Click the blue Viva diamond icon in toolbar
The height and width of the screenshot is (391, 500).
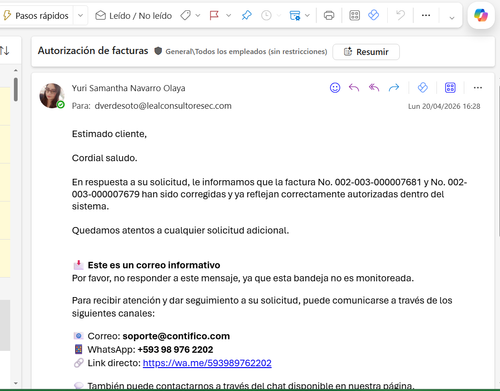[x=373, y=15]
